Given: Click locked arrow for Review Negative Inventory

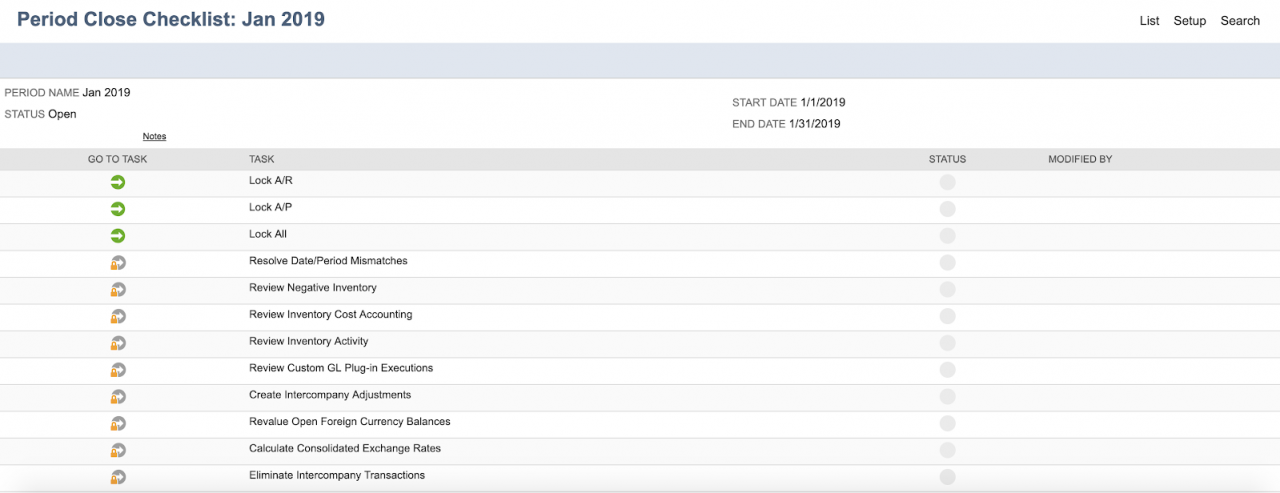Looking at the screenshot, I should [118, 289].
